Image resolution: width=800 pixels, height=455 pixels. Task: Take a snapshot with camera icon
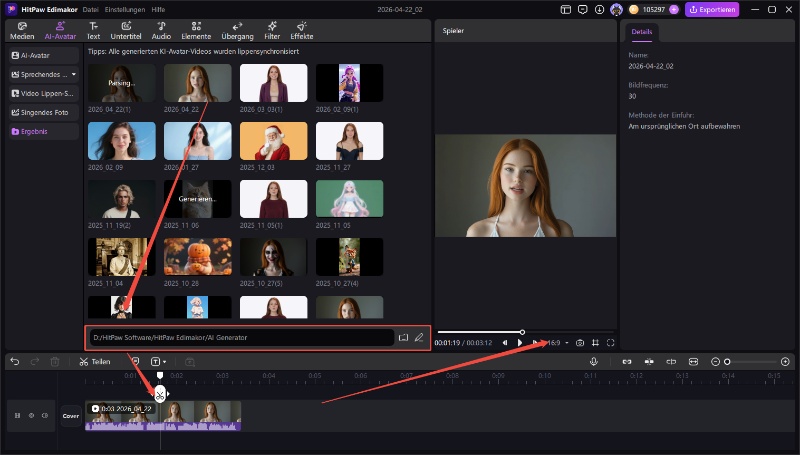click(580, 343)
